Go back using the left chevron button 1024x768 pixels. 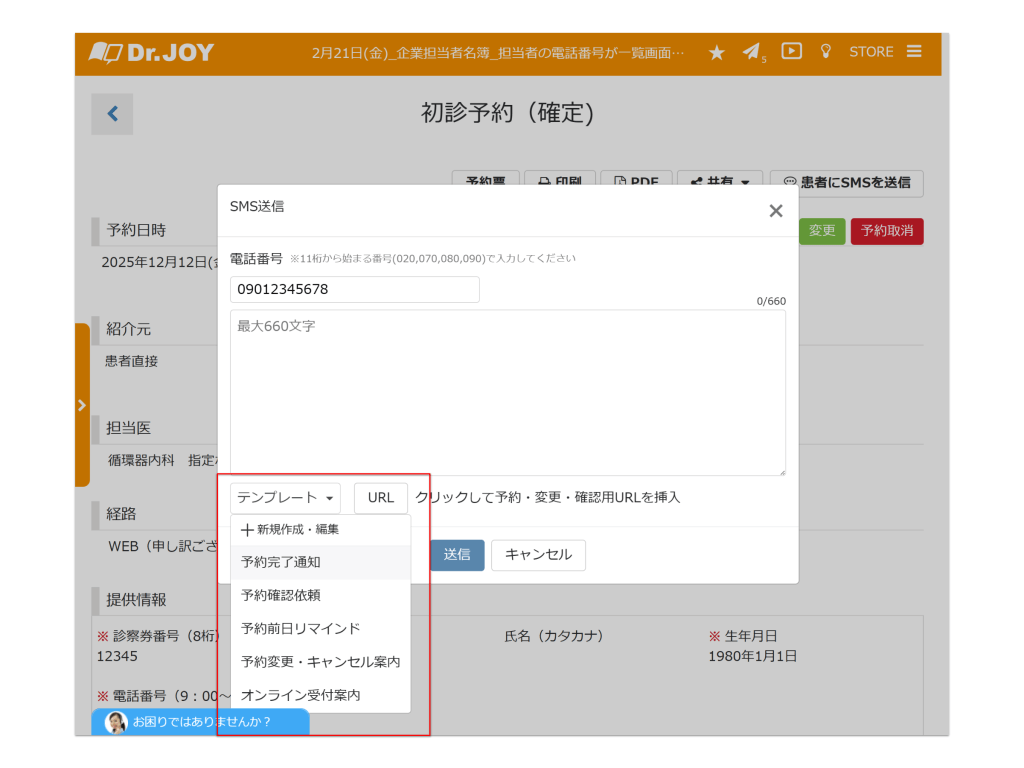(x=112, y=114)
